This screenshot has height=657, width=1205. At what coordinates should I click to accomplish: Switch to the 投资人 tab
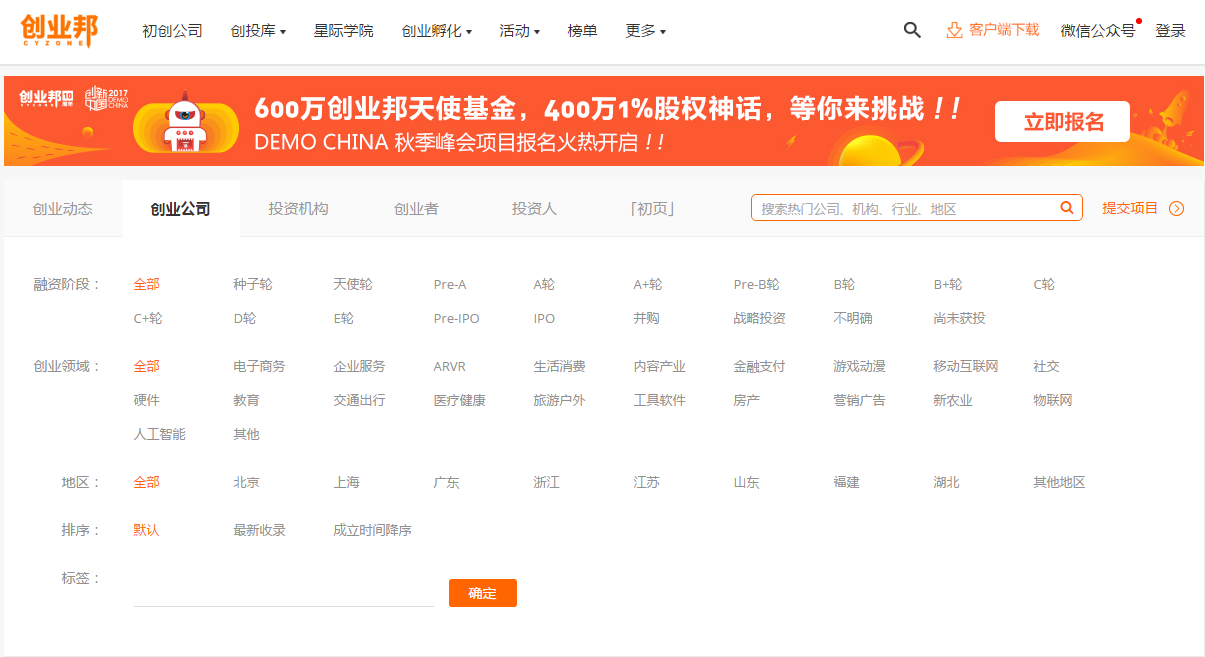tap(534, 209)
